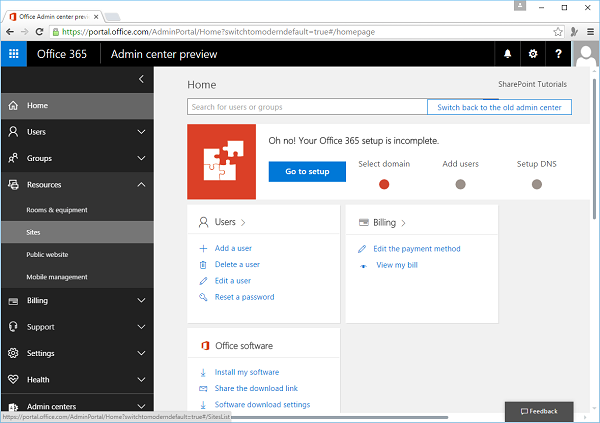The height and width of the screenshot is (423, 600).
Task: Click the Setup DNS grey step dot
Action: [x=537, y=185]
